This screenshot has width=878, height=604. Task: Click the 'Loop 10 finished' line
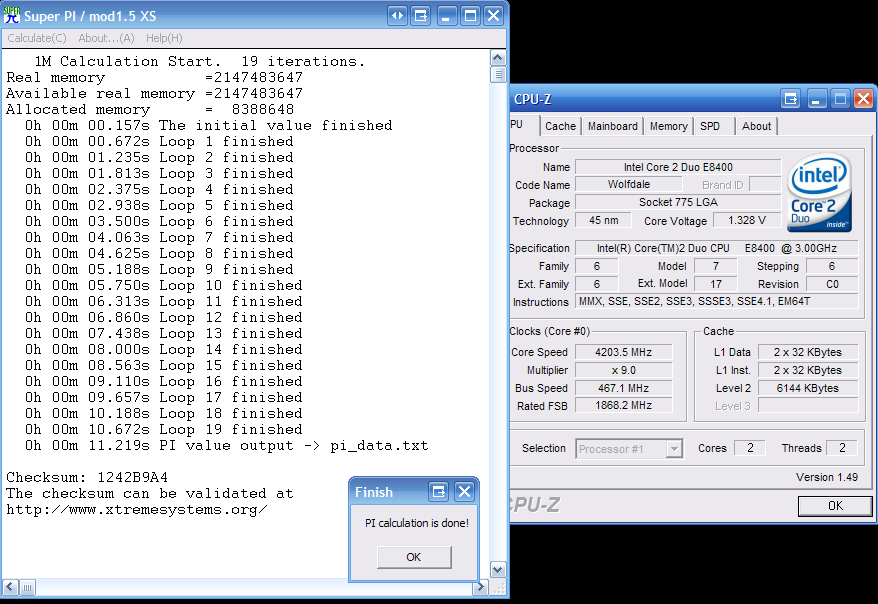point(164,285)
